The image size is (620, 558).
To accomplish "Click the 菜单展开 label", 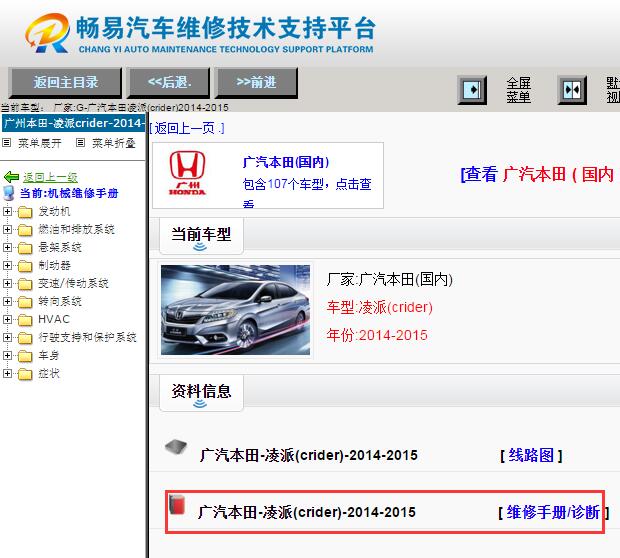I will coord(40,143).
